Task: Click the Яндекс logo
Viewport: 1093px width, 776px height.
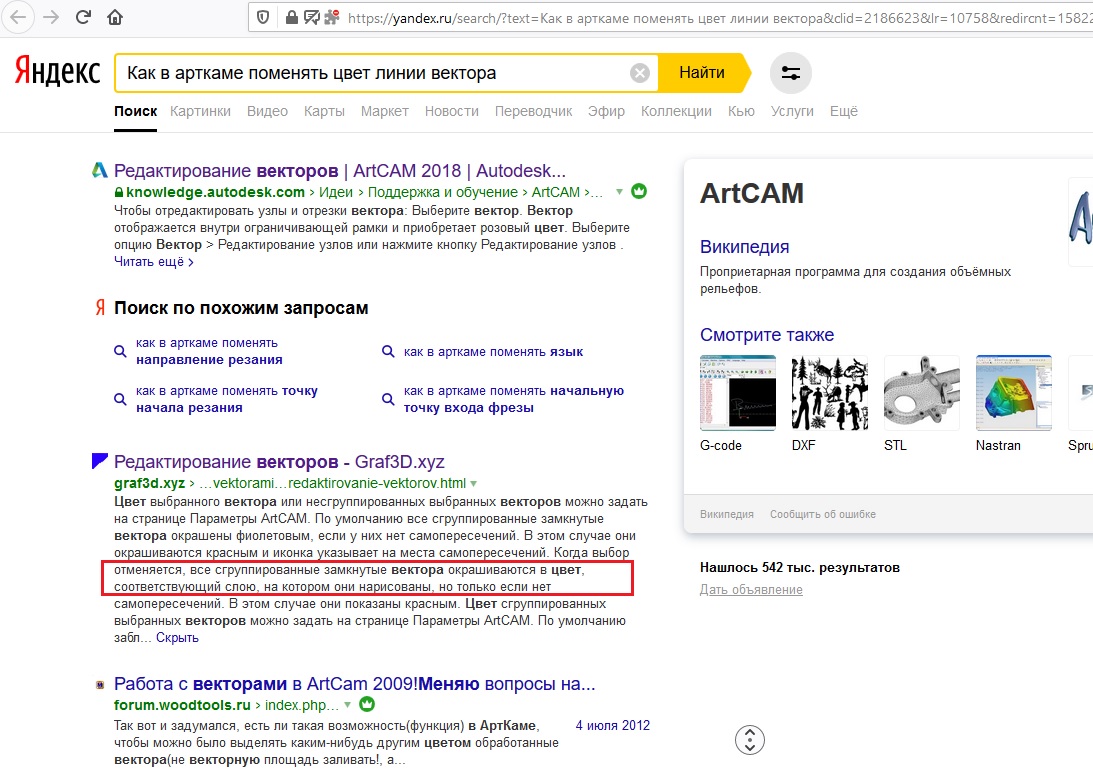Action: pos(58,72)
